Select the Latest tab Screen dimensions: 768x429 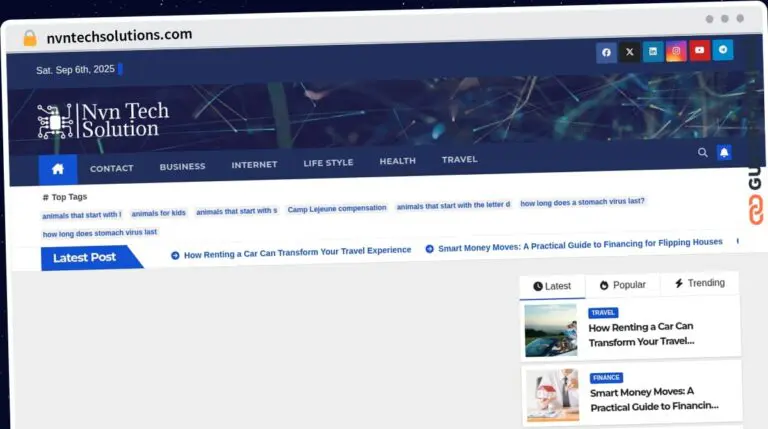tap(552, 286)
